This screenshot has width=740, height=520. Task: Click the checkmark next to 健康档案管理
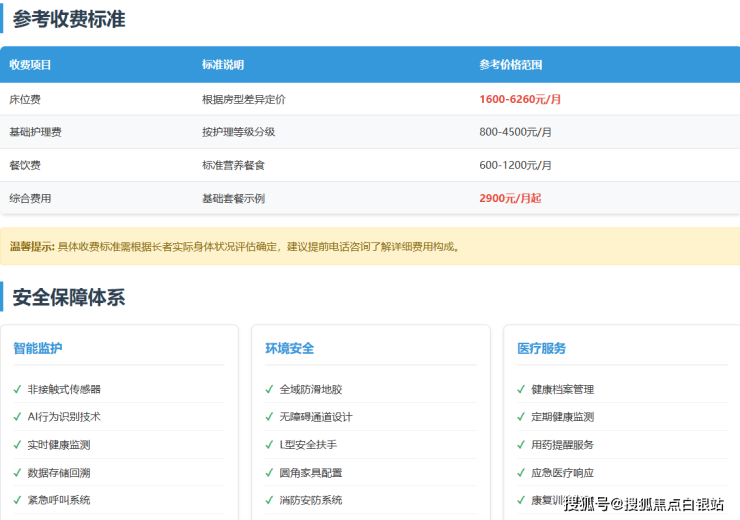point(522,389)
